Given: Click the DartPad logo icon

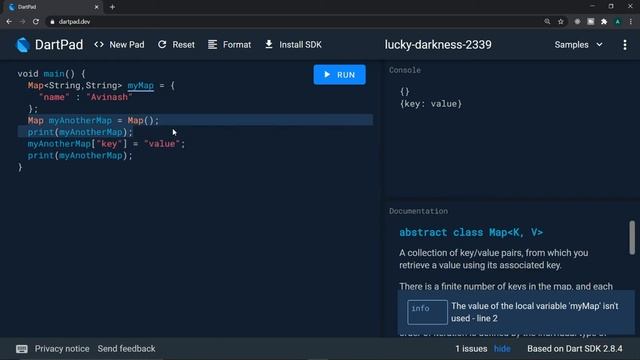Looking at the screenshot, I should point(23,45).
